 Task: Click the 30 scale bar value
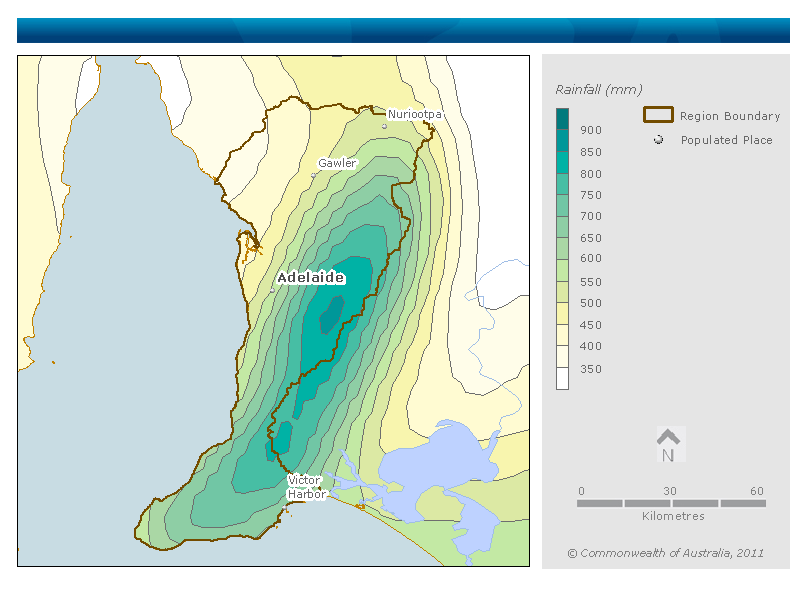670,491
